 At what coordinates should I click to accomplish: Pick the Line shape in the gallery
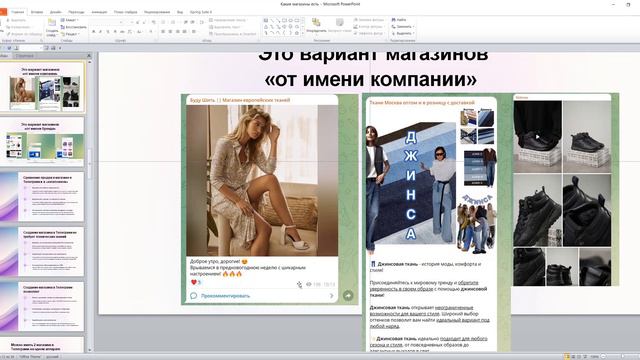pos(272,20)
